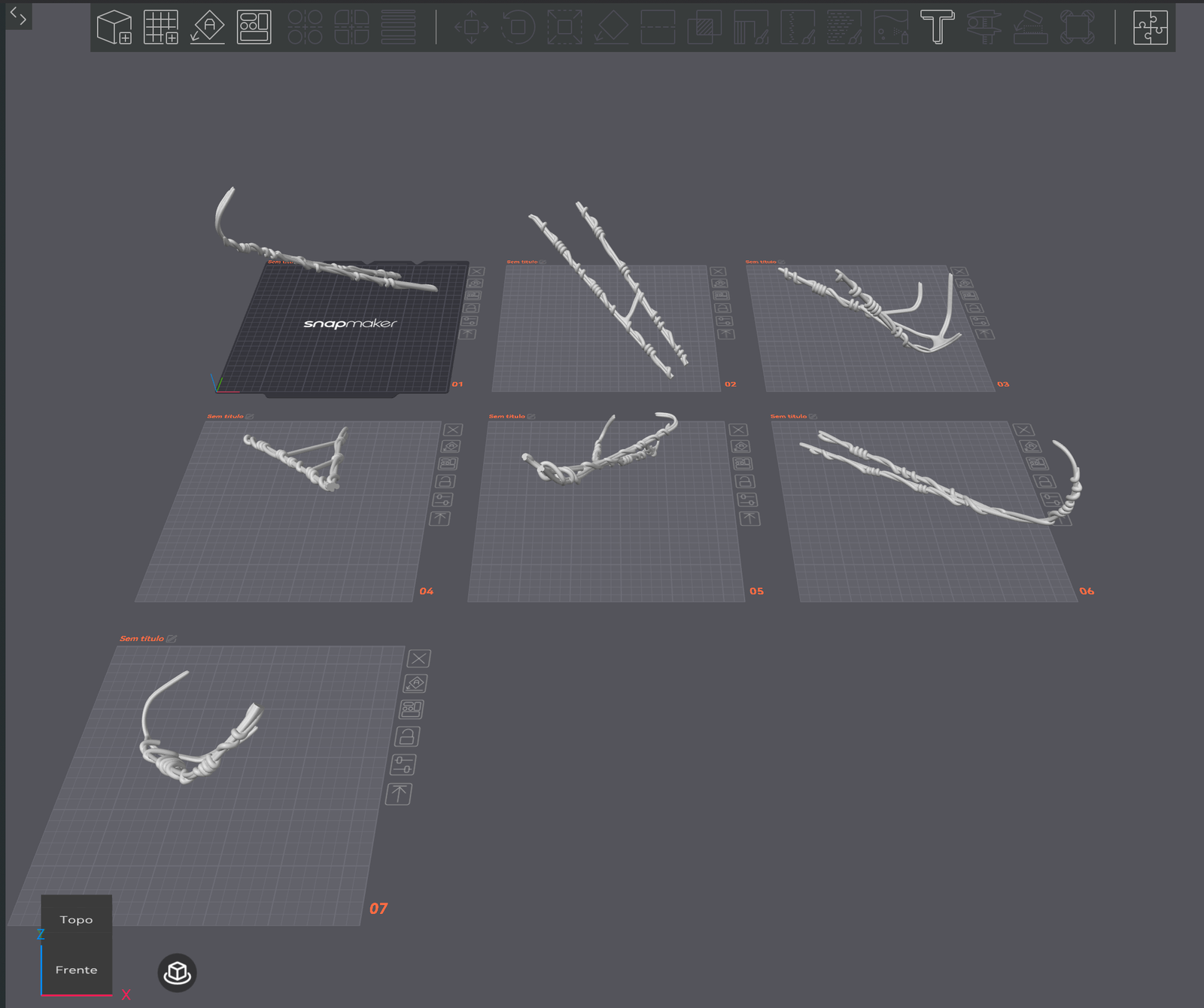Open the Measure tool
Screen dimensions: 1204x1008
point(984,27)
